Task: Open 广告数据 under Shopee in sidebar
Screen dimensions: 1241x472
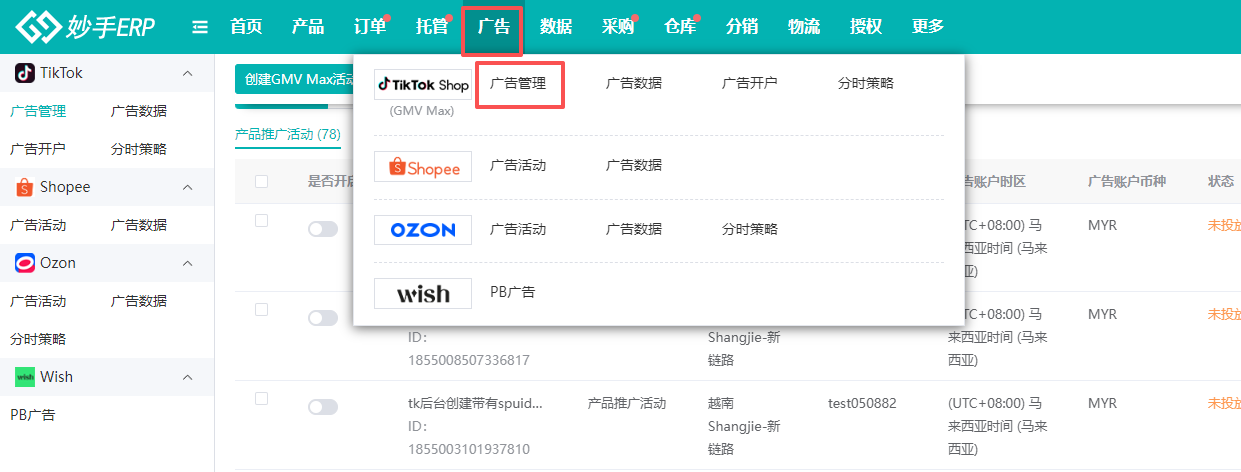Action: point(139,225)
